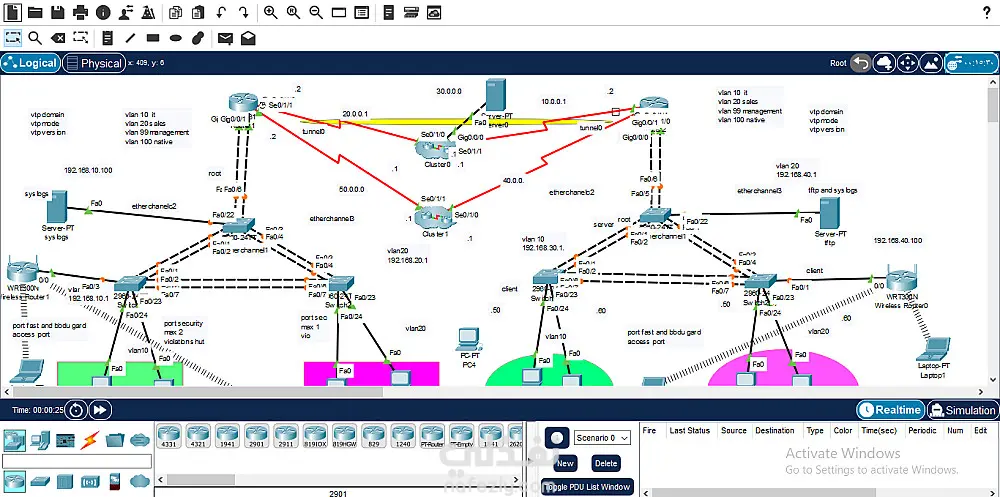Click the Save file icon
1000x497 pixels.
point(57,12)
